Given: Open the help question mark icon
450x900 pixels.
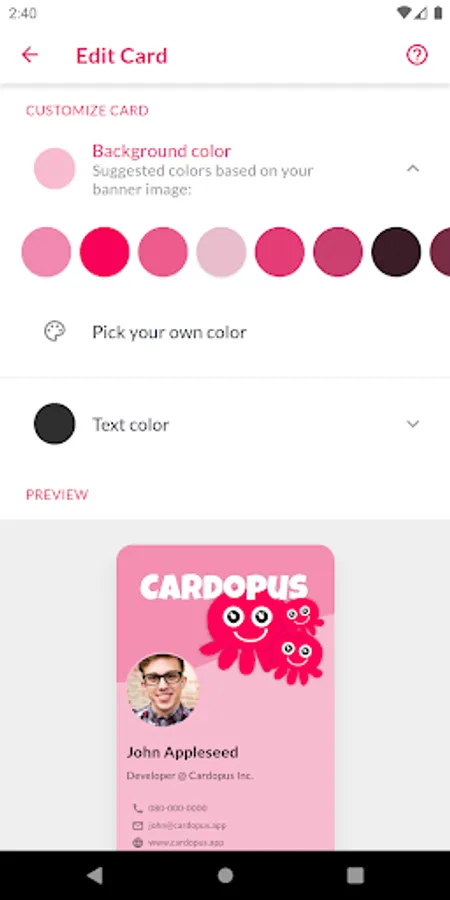Looking at the screenshot, I should (x=417, y=55).
